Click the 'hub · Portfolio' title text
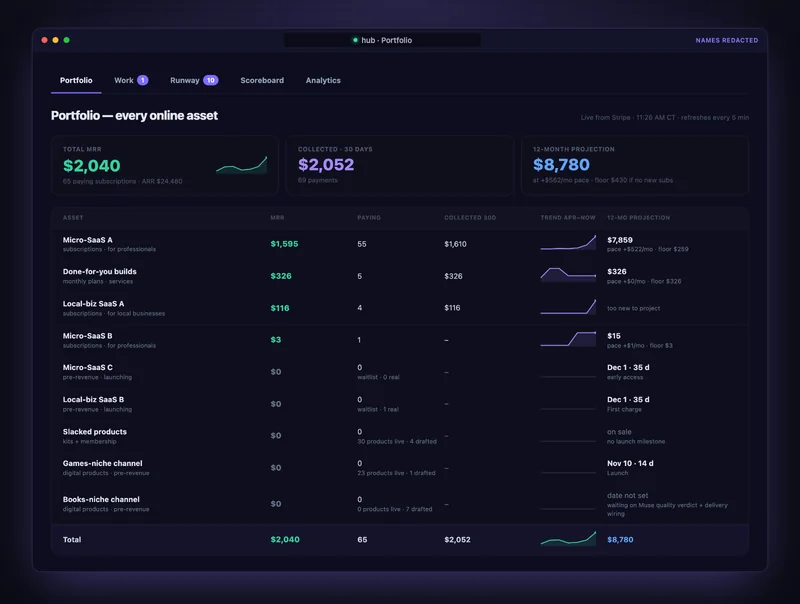The image size is (800, 604). tap(386, 40)
